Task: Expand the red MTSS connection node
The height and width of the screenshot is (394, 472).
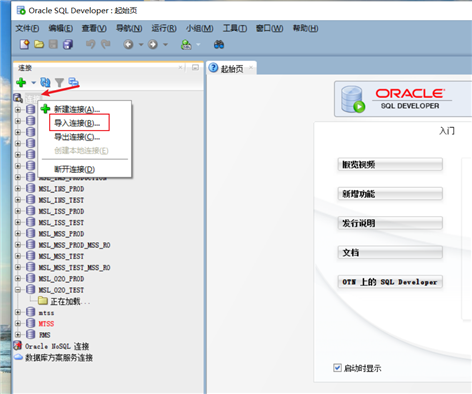Action: point(18,323)
